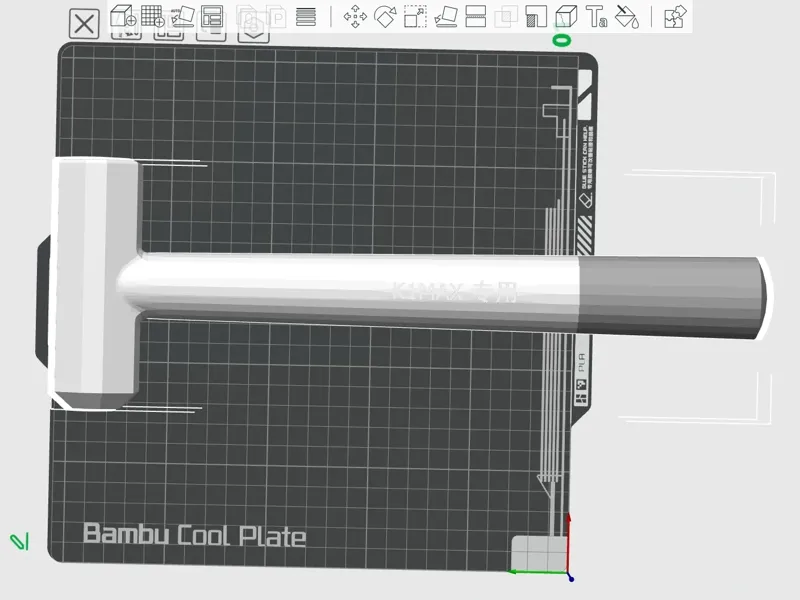Image resolution: width=800 pixels, height=600 pixels.
Task: Add a new plate with grid-plus icon
Action: click(x=153, y=16)
